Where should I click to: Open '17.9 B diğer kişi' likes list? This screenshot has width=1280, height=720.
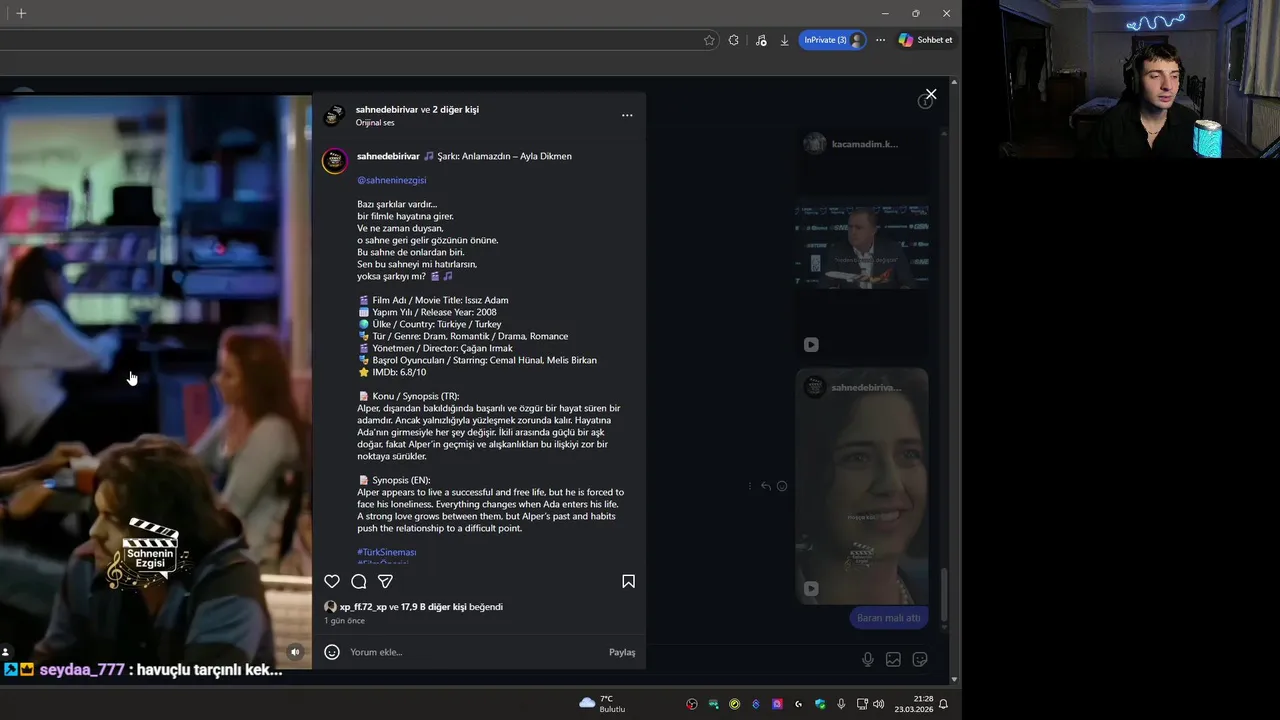point(434,607)
